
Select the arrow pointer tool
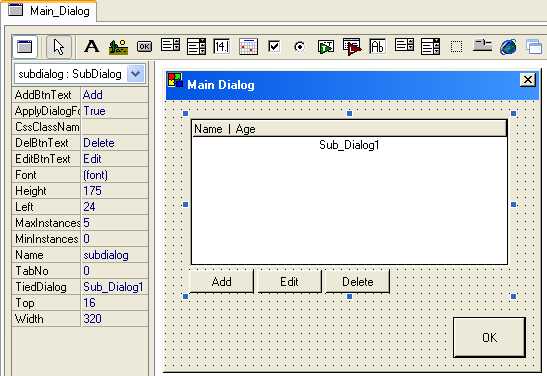pyautogui.click(x=59, y=47)
